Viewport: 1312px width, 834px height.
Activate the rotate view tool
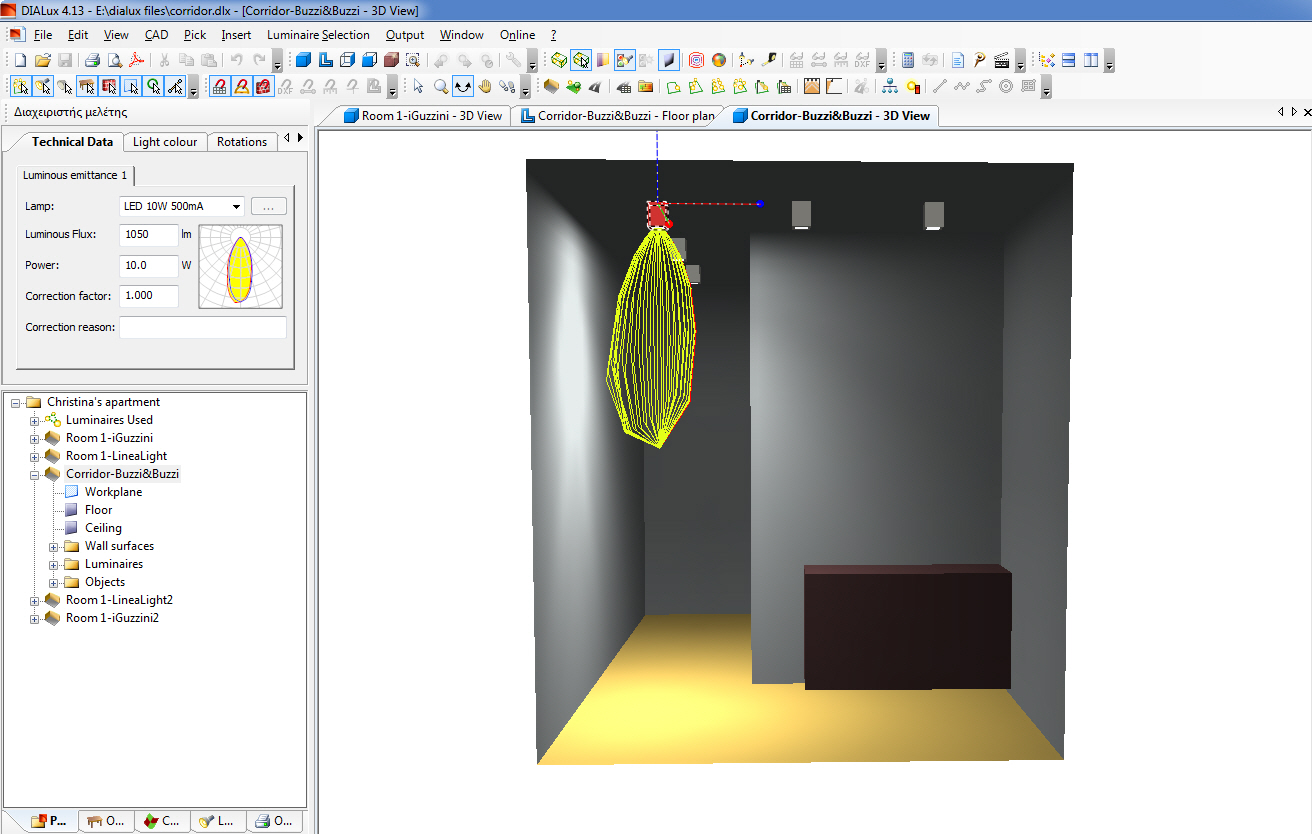tap(463, 86)
